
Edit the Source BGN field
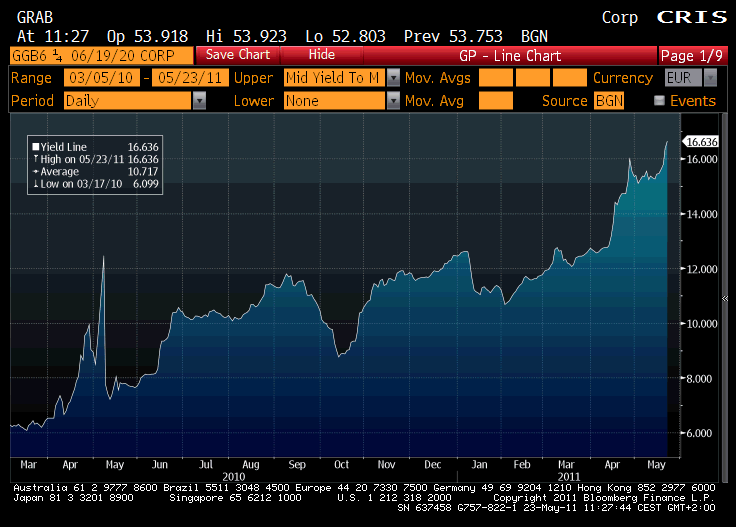coord(609,101)
